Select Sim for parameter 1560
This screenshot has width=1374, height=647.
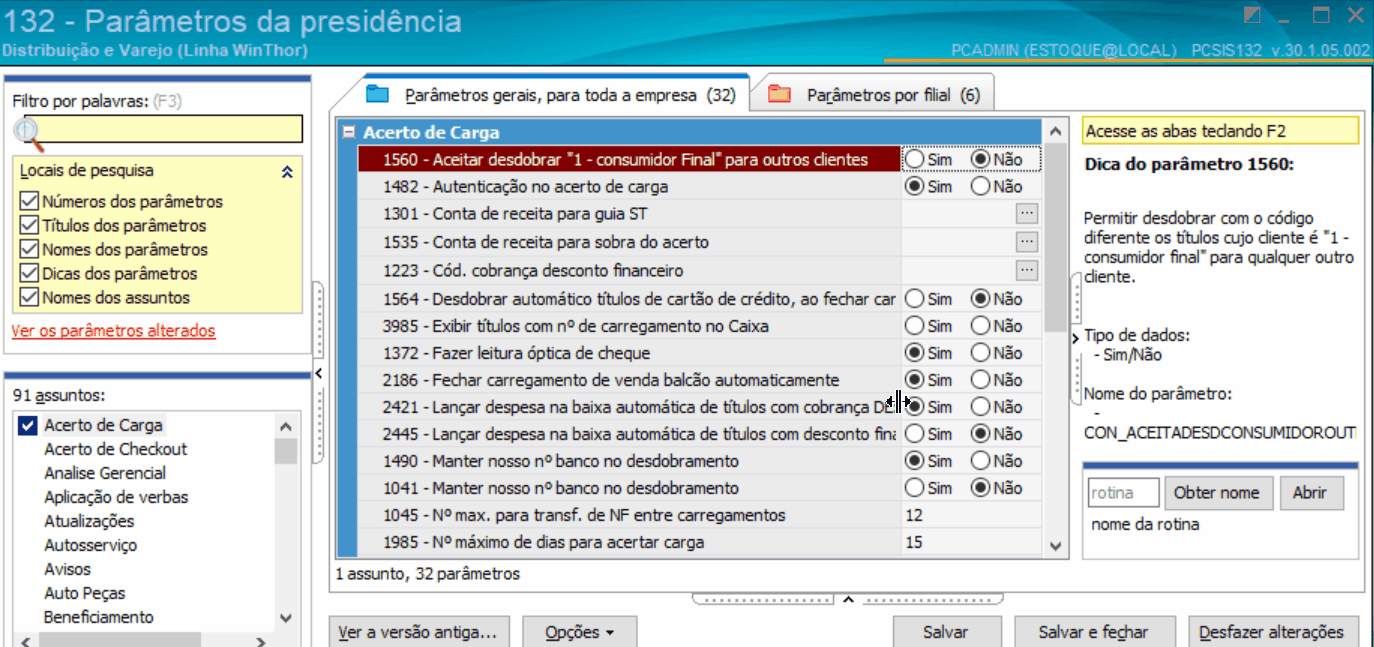coord(914,159)
